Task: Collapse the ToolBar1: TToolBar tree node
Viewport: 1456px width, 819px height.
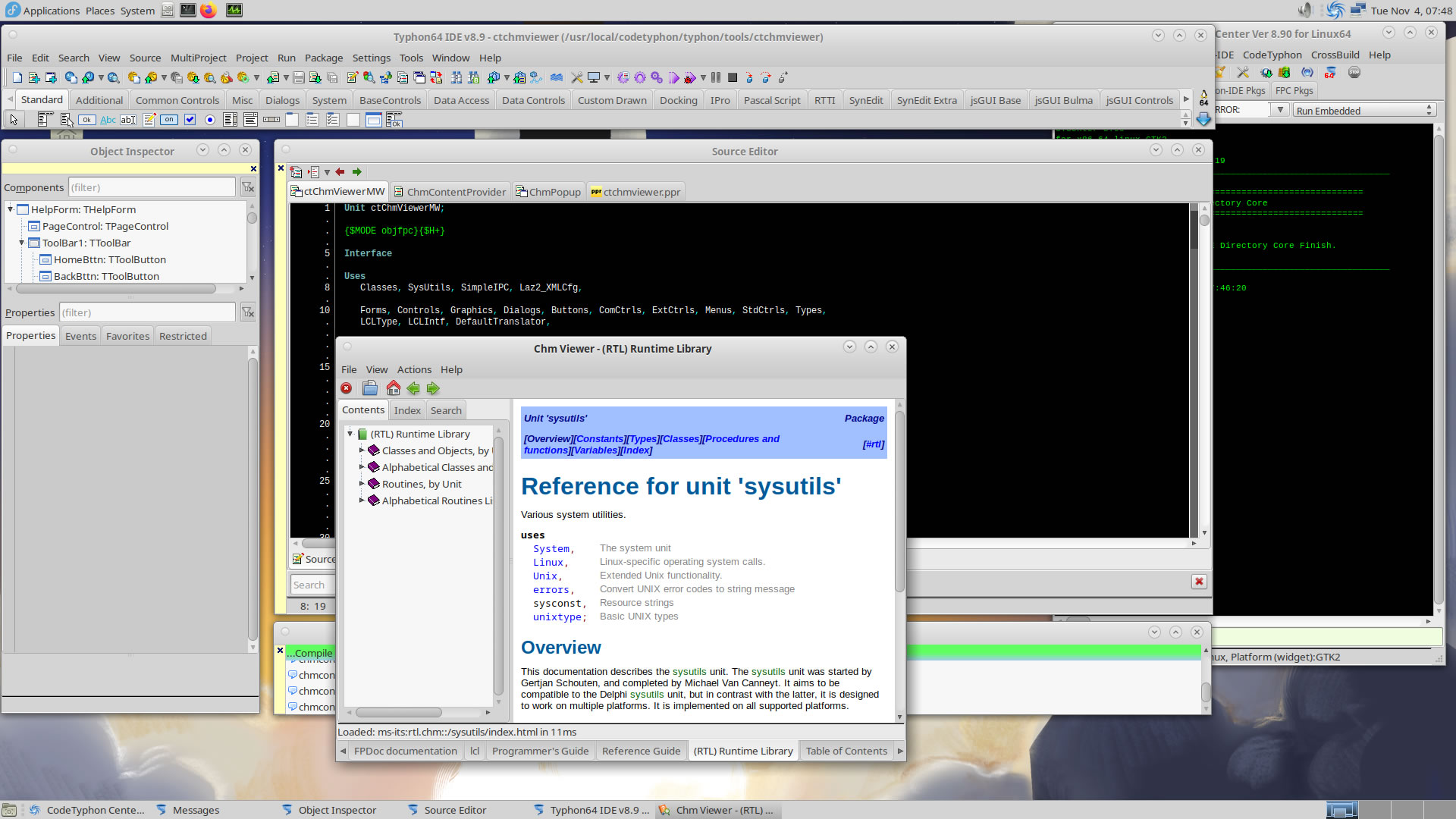Action: pyautogui.click(x=22, y=243)
